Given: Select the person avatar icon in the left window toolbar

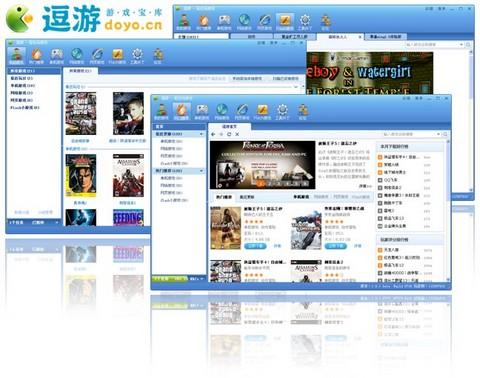Looking at the screenshot, I should pyautogui.click(x=16, y=54).
